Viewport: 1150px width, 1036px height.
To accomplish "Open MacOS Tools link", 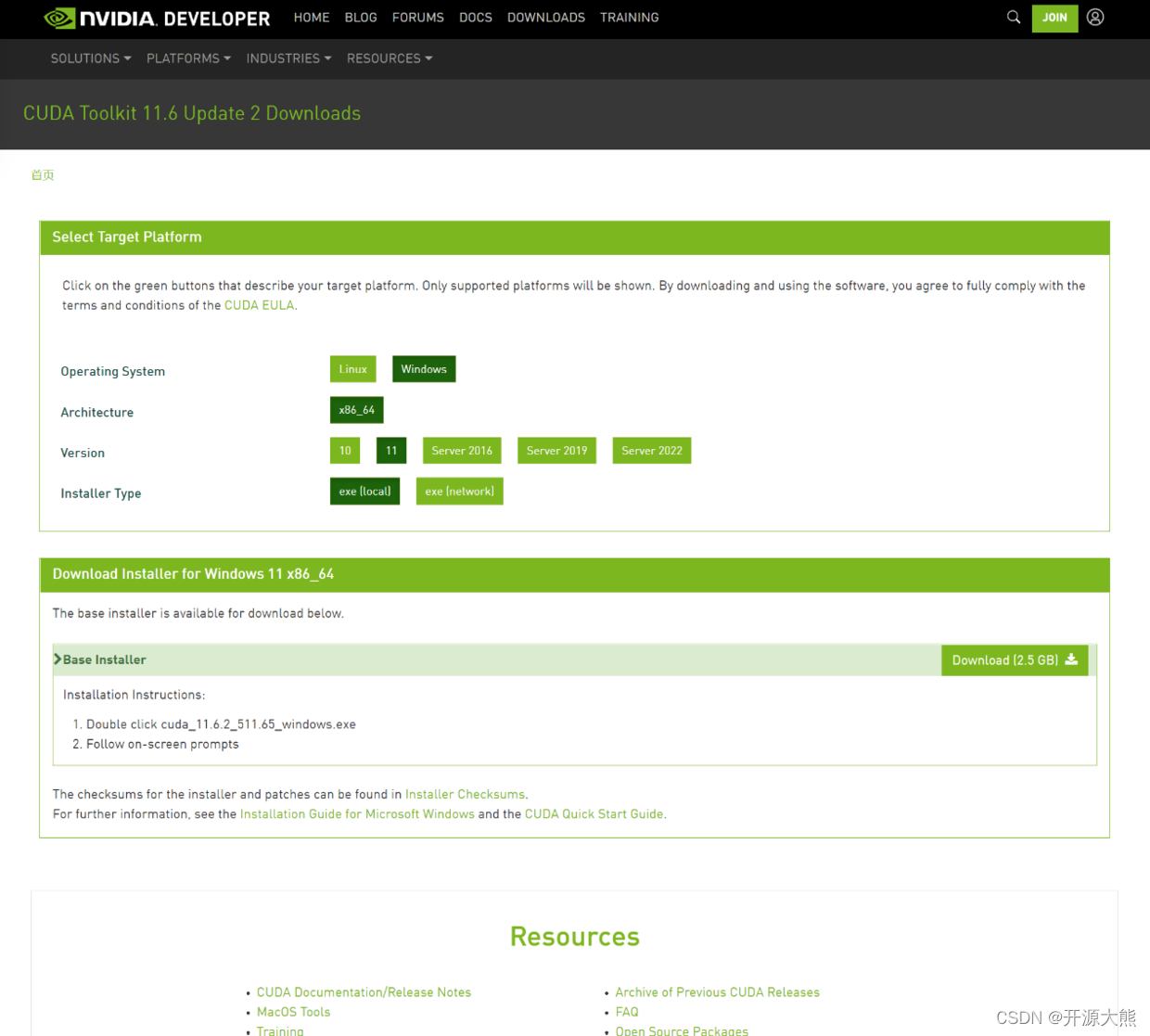I will (x=293, y=1012).
